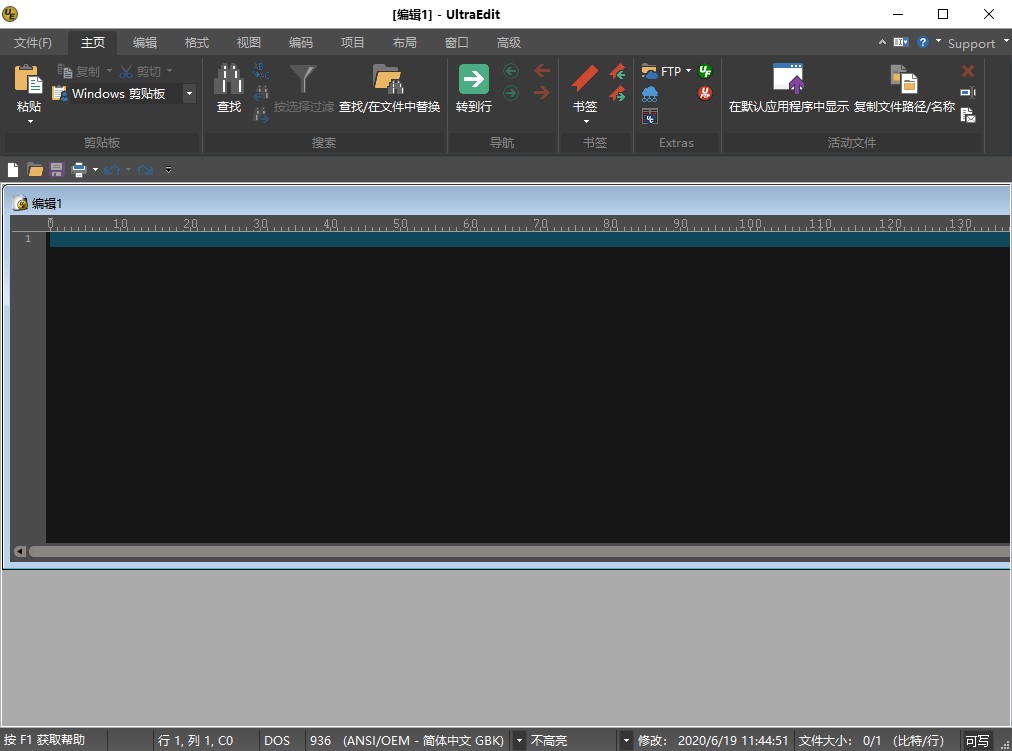Open highlighting language dropdown in status bar
The image size is (1012, 751).
tap(625, 740)
